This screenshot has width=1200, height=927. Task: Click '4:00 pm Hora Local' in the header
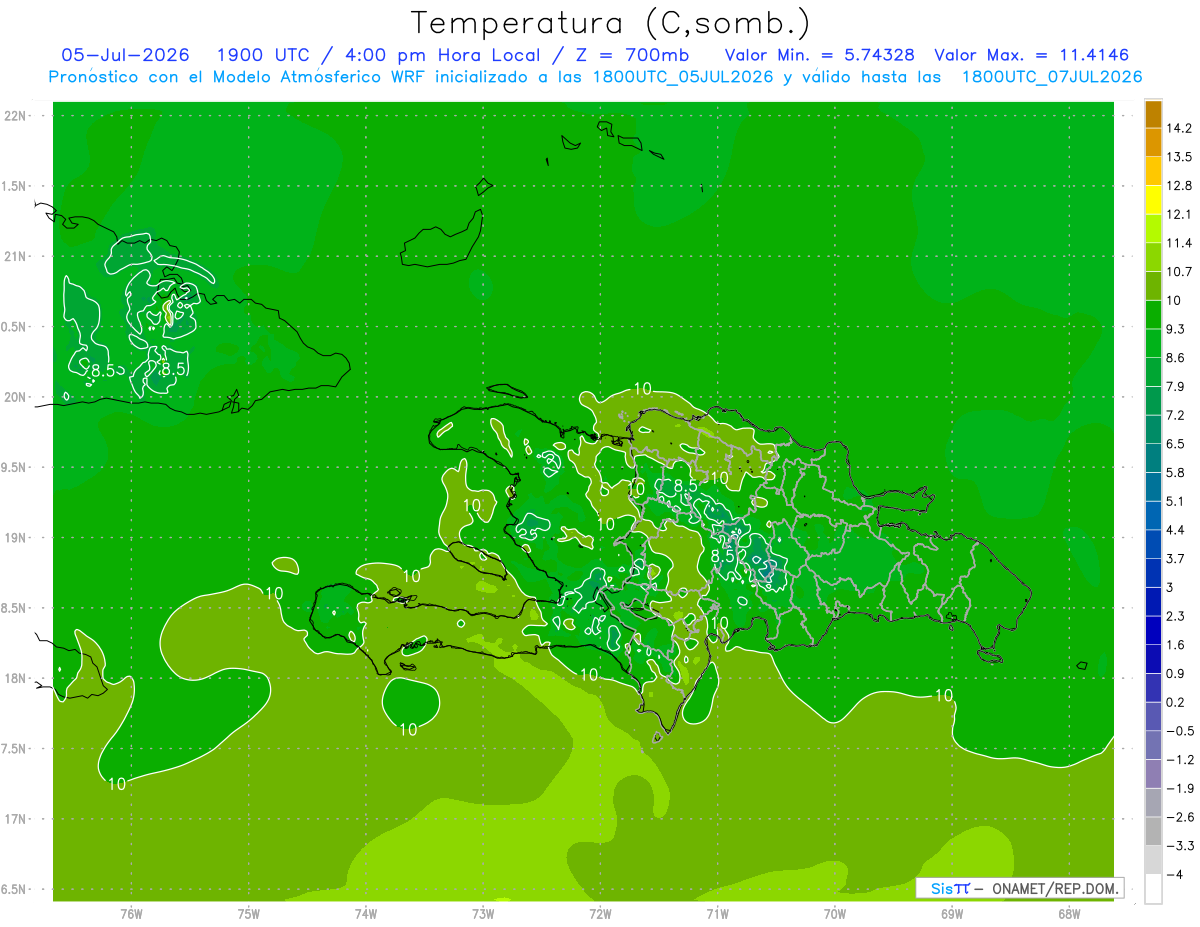point(441,55)
